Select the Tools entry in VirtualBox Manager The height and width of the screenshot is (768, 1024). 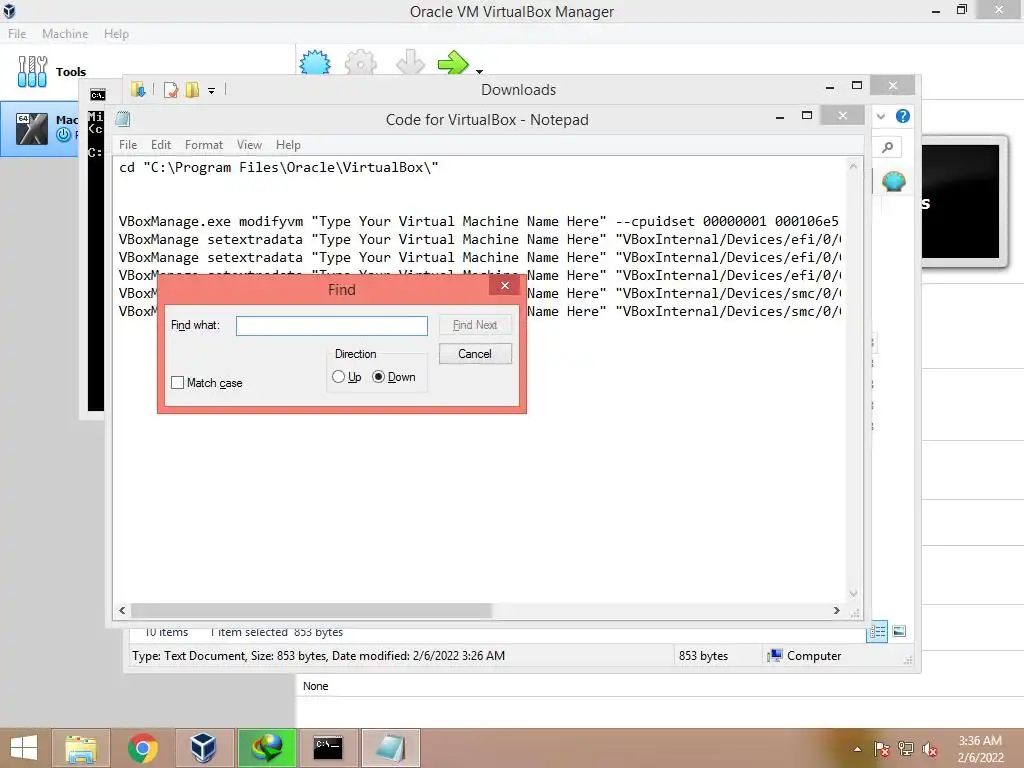pyautogui.click(x=52, y=71)
